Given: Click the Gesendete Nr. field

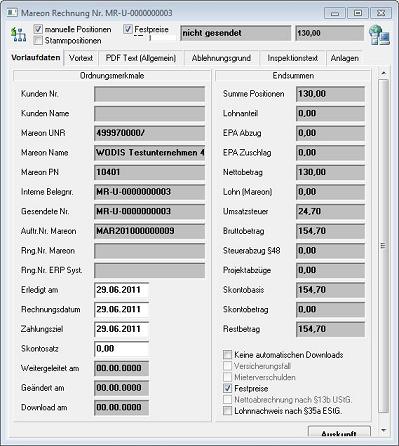Looking at the screenshot, I should 149,212.
